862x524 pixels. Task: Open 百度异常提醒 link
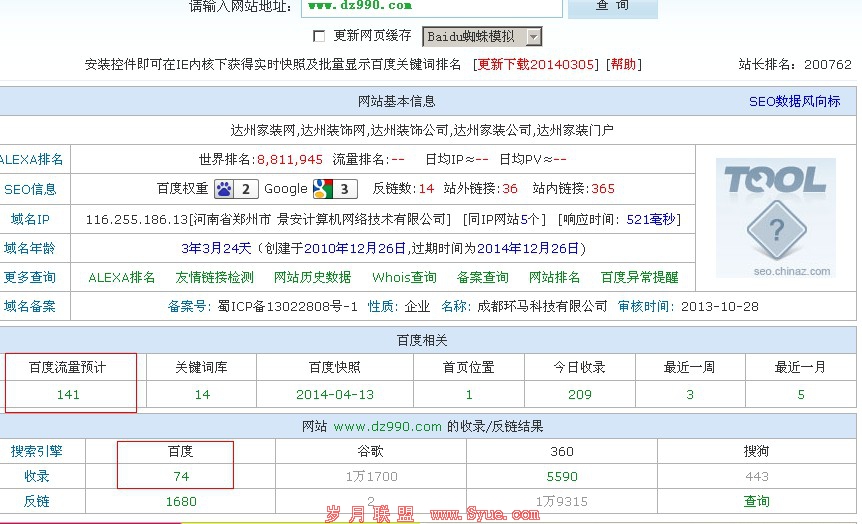pyautogui.click(x=639, y=278)
